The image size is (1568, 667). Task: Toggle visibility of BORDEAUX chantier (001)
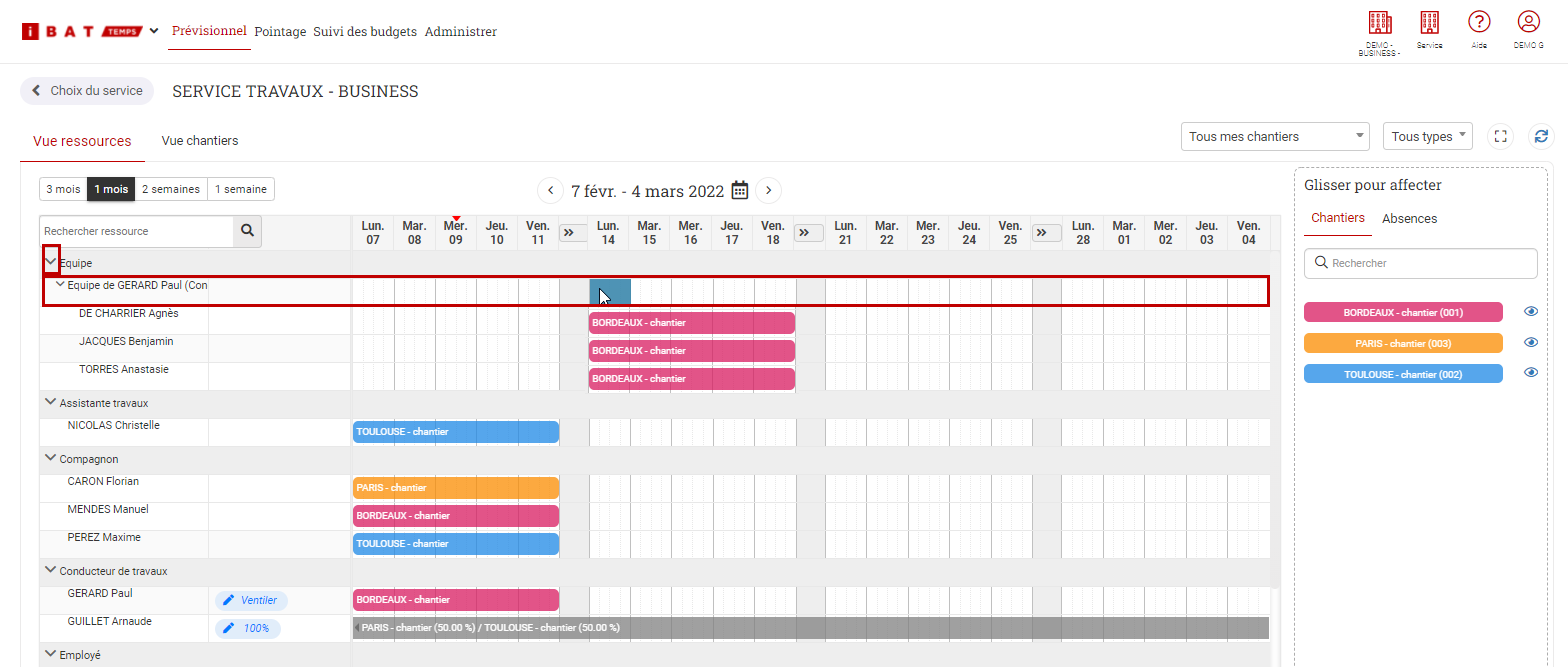(x=1530, y=312)
